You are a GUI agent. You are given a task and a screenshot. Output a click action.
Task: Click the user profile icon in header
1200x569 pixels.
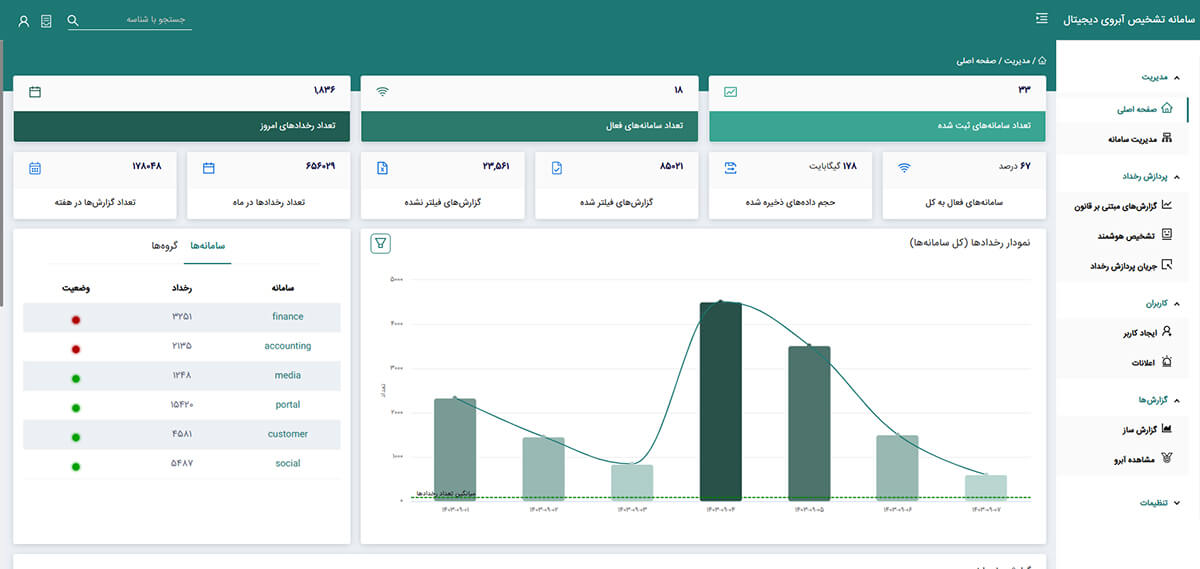(24, 21)
